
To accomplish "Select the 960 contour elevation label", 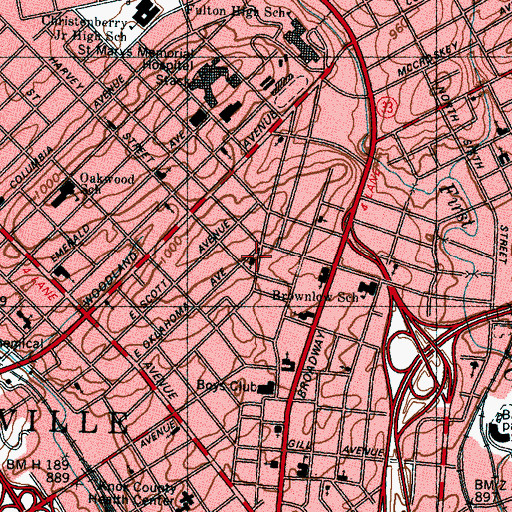I will (x=398, y=29).
